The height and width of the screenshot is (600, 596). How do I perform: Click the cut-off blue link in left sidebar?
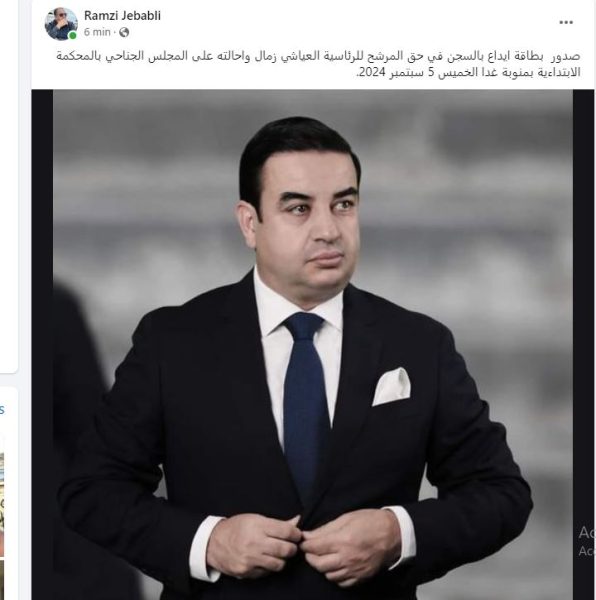click(x=2, y=409)
